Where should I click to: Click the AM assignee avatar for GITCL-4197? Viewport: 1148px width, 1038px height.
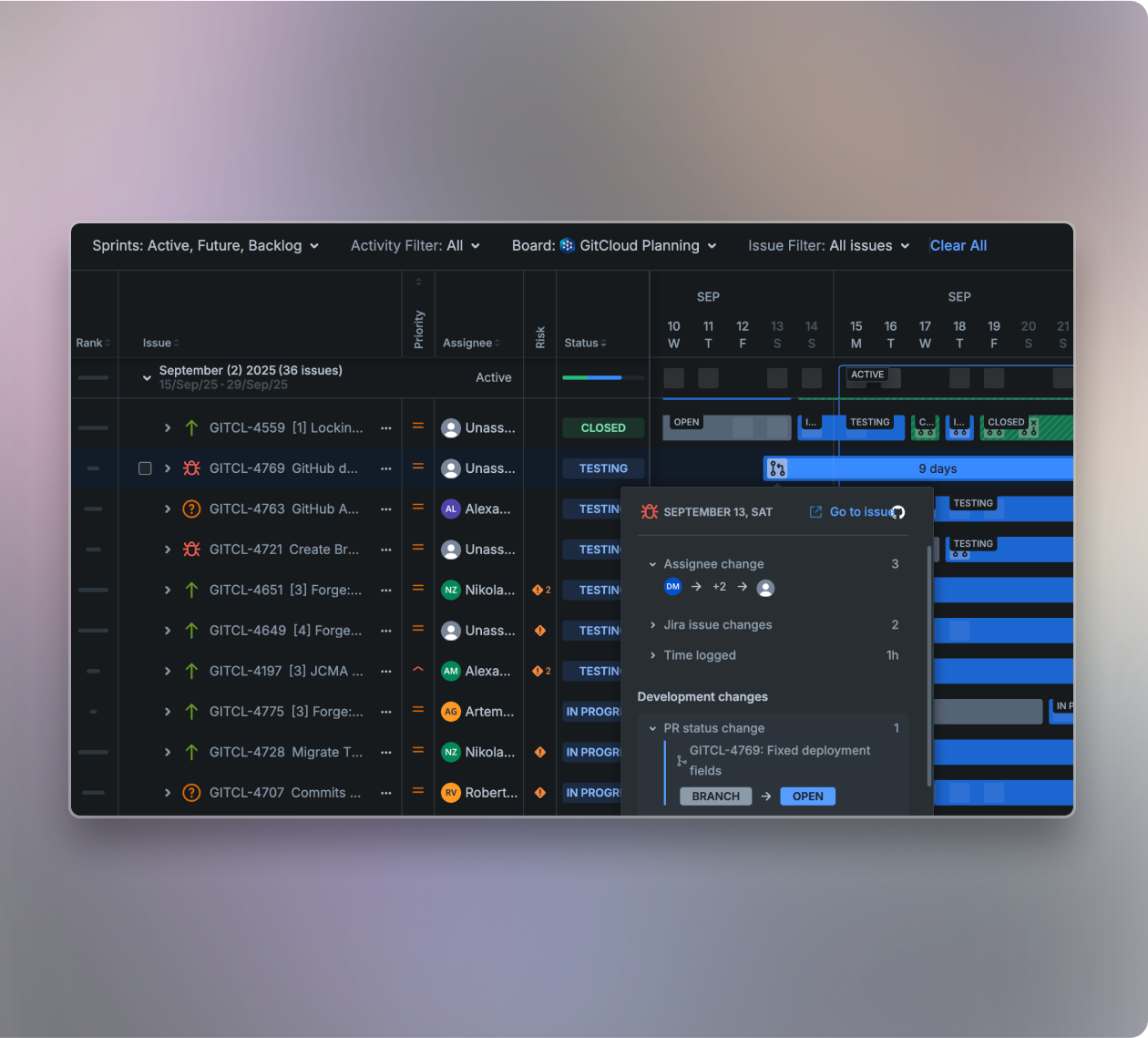click(451, 671)
